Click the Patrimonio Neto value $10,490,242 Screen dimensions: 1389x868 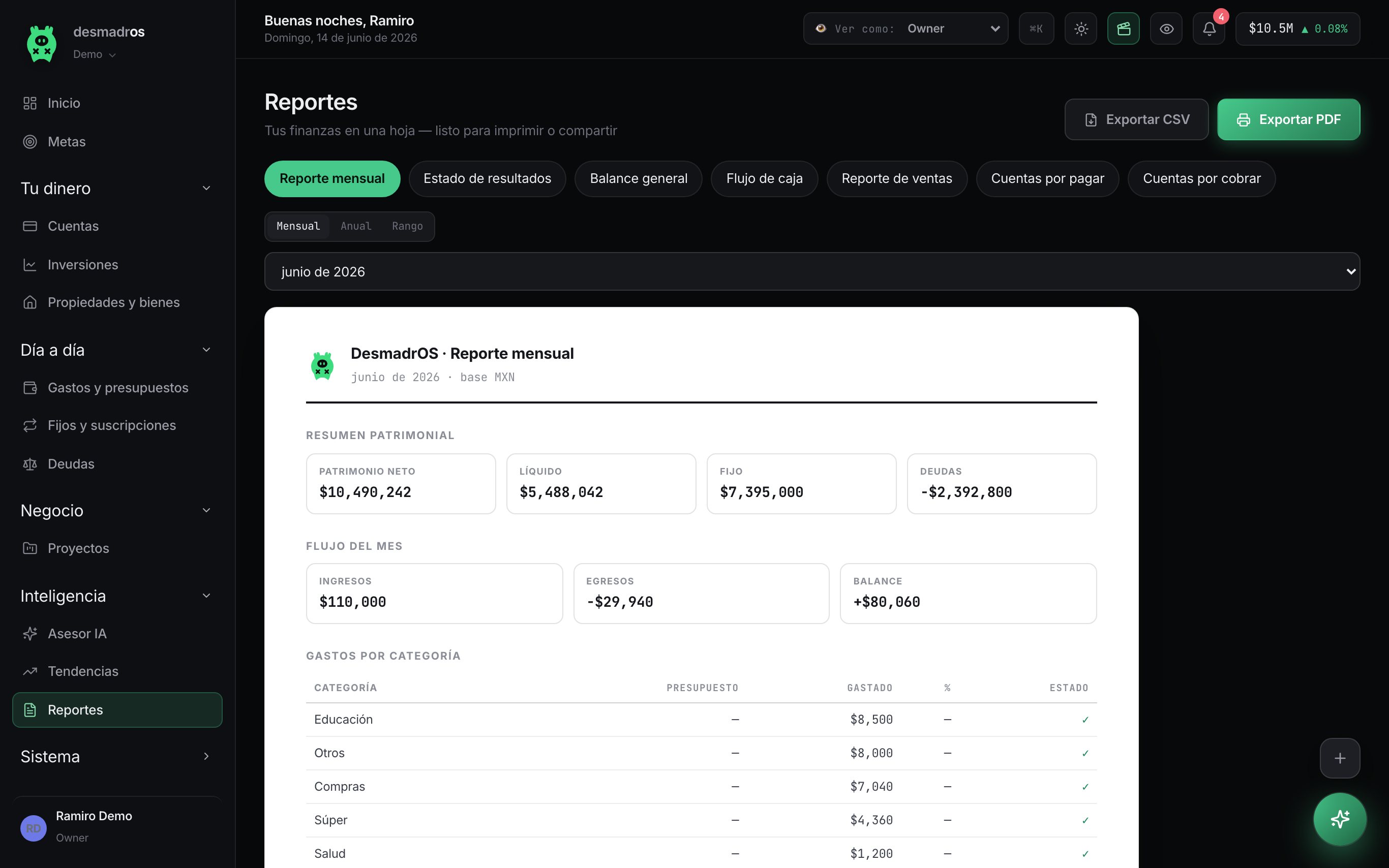click(x=365, y=492)
